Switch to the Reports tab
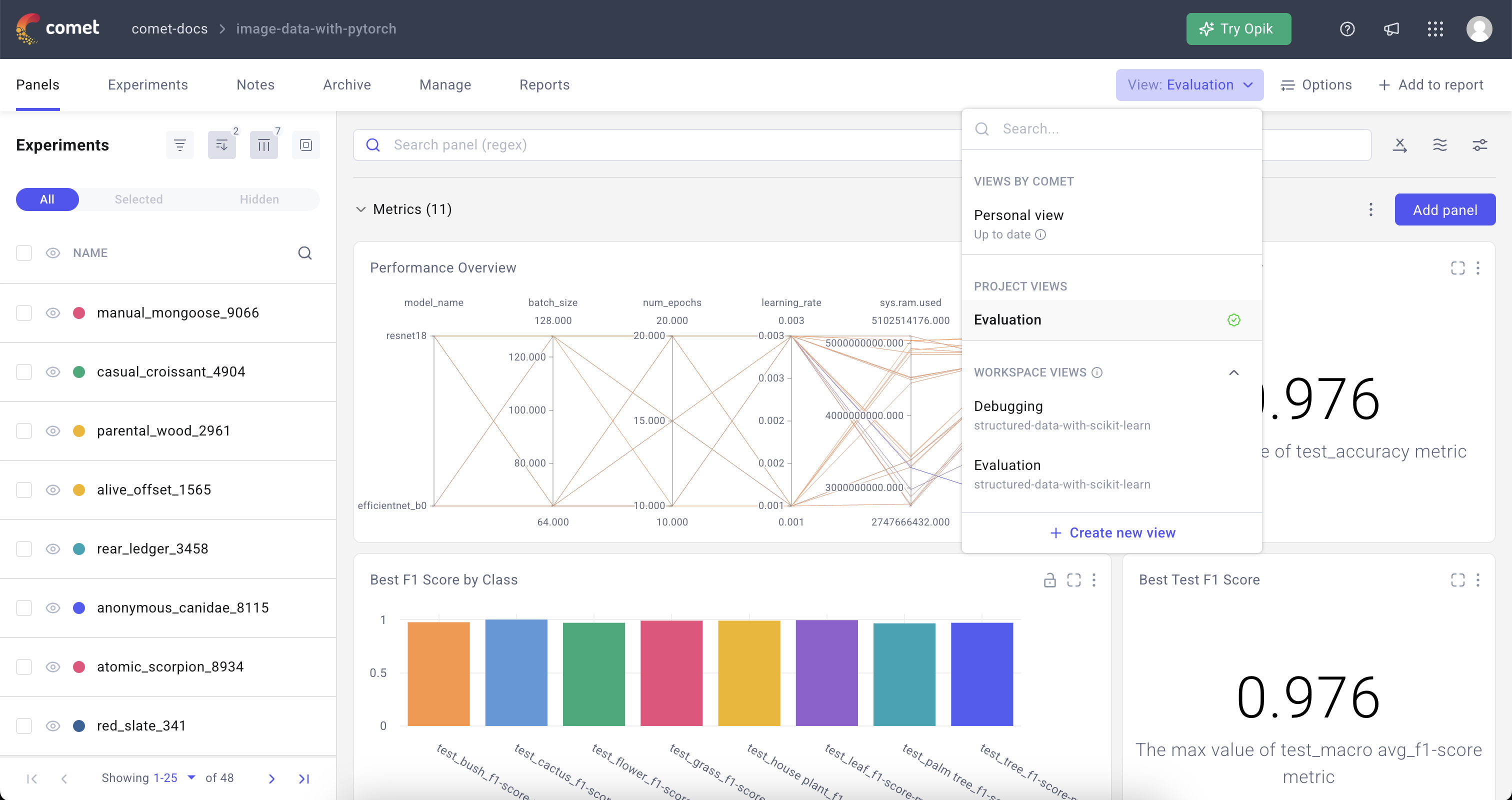1512x800 pixels. [x=544, y=84]
